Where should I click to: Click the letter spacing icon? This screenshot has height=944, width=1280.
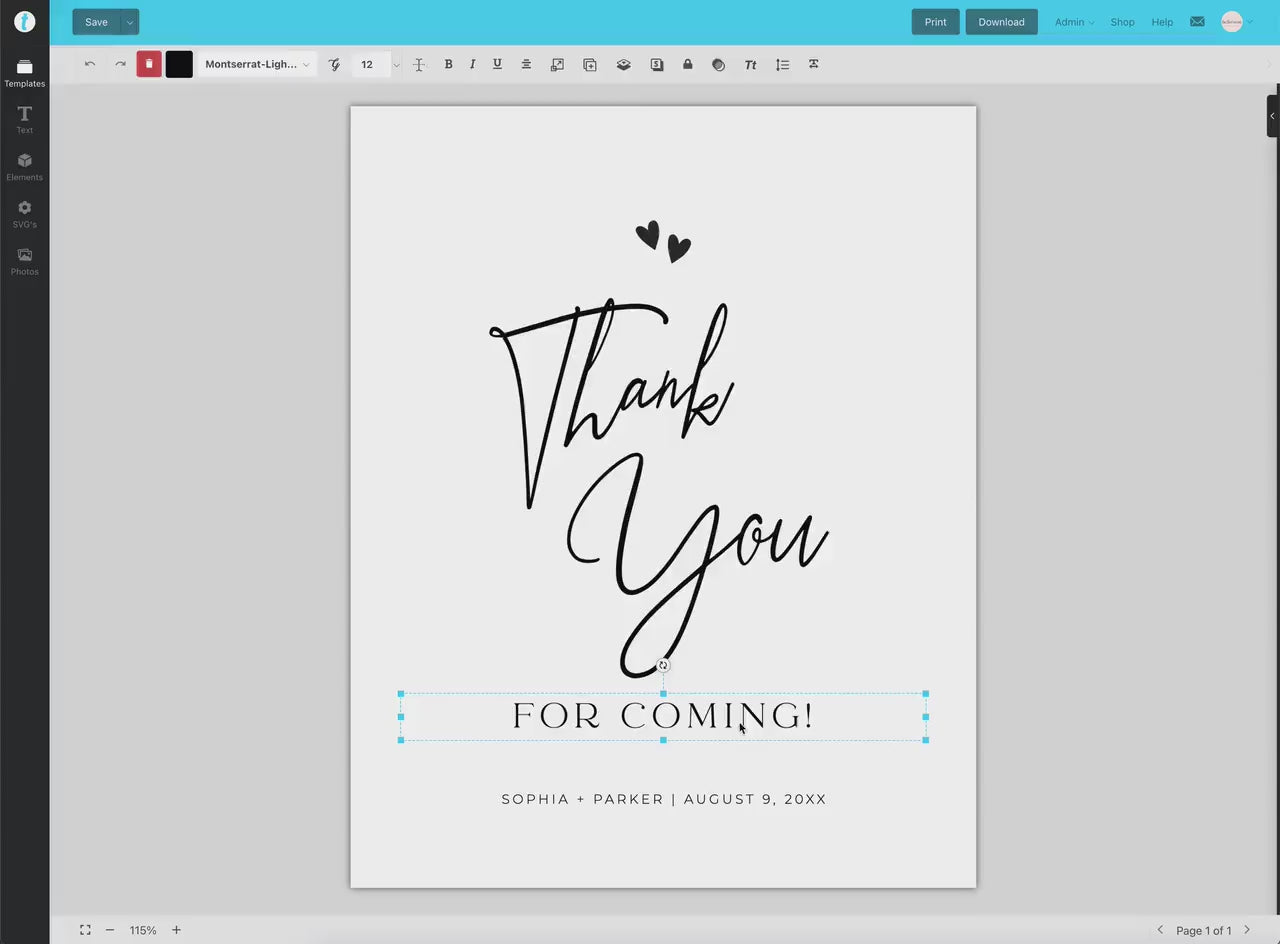tap(419, 64)
